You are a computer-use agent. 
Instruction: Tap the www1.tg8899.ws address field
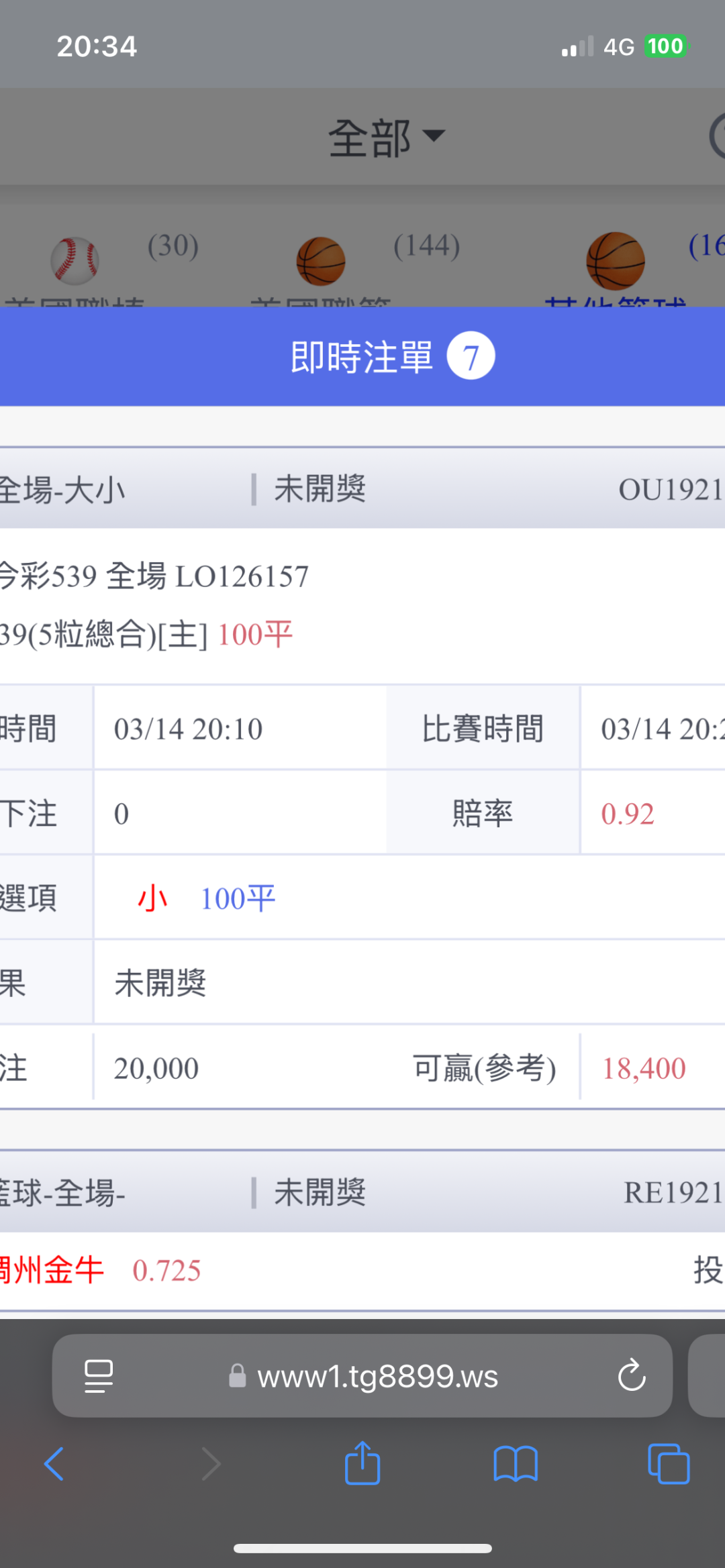click(377, 1376)
